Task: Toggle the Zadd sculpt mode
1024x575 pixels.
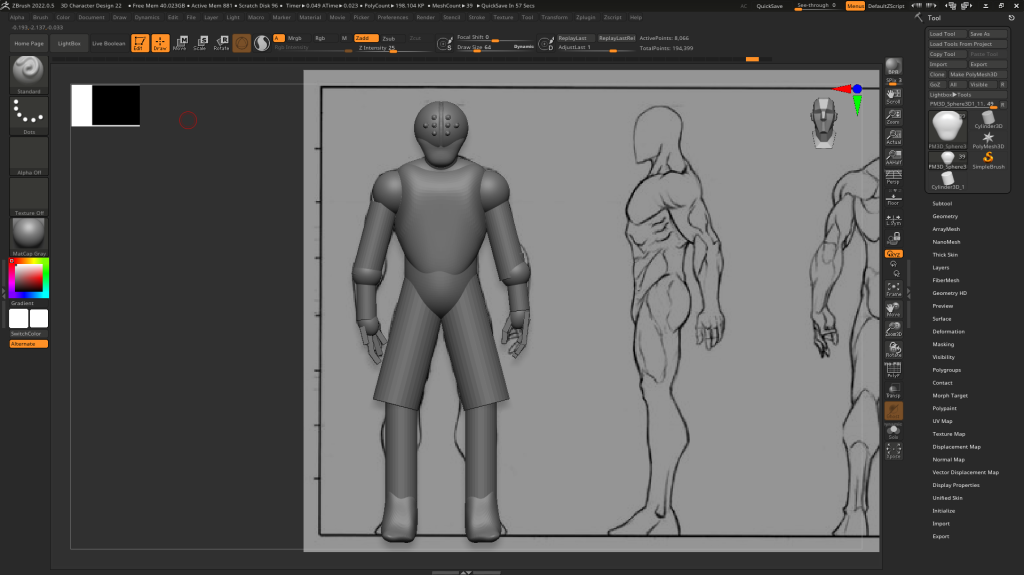Action: click(366, 38)
